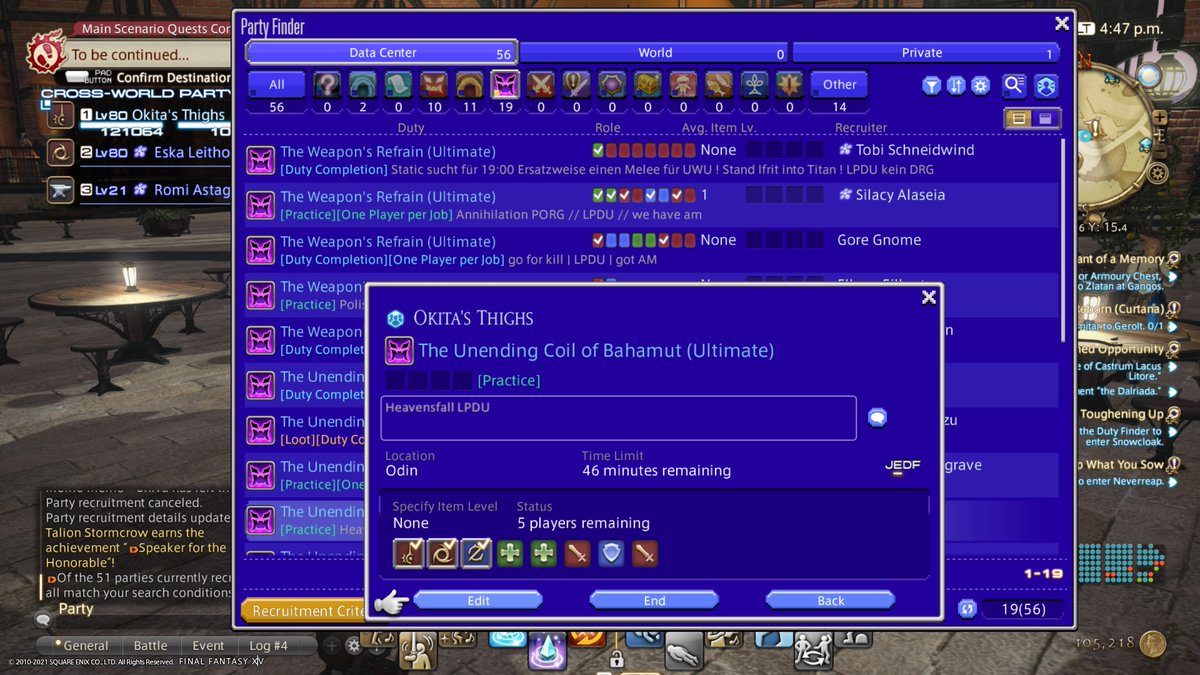The image size is (1200, 675).
Task: Open the World tab
Action: point(654,53)
